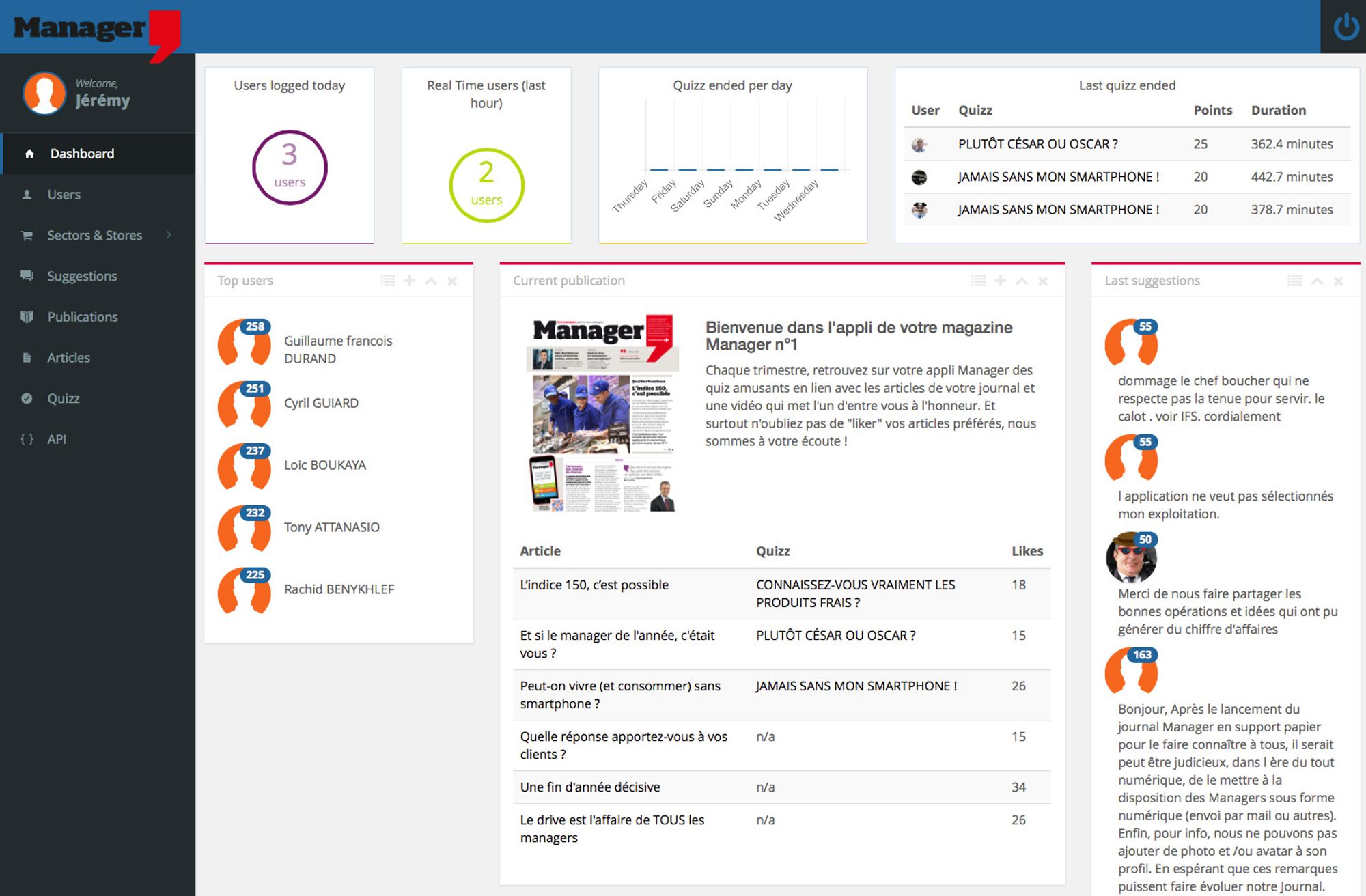
Task: Click plus icon in Current publication panel
Action: point(1001,281)
